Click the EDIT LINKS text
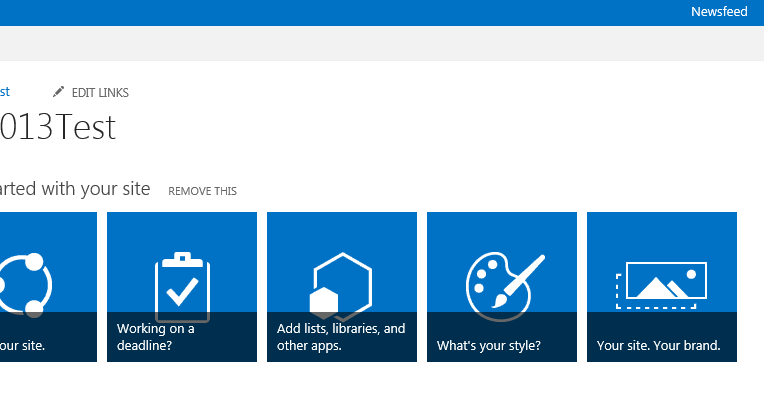 click(x=100, y=93)
